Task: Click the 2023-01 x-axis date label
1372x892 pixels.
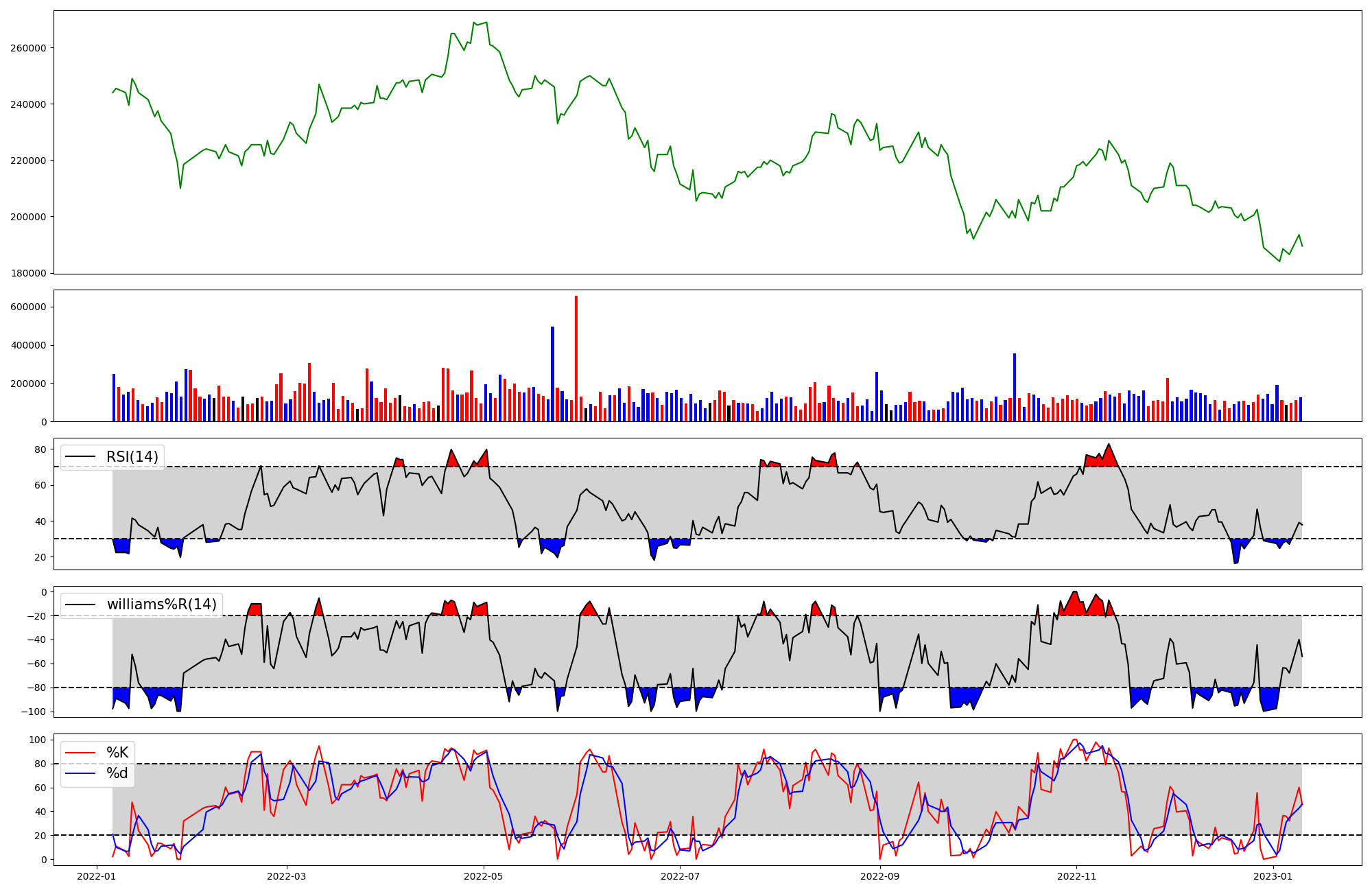Action: [x=1273, y=876]
